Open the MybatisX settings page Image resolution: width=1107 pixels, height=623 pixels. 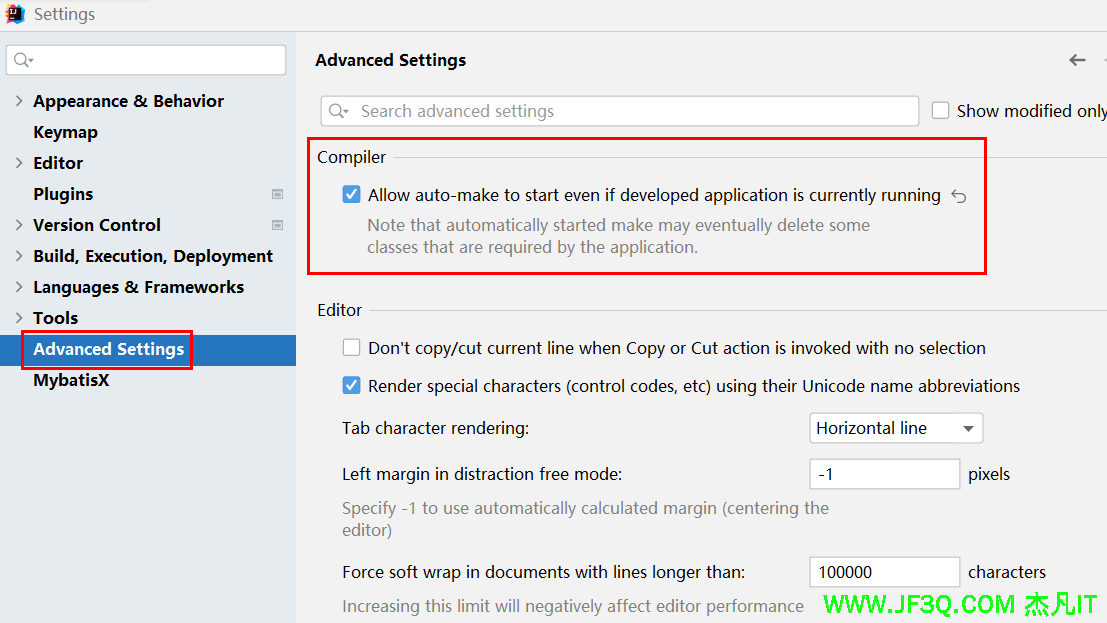(71, 380)
